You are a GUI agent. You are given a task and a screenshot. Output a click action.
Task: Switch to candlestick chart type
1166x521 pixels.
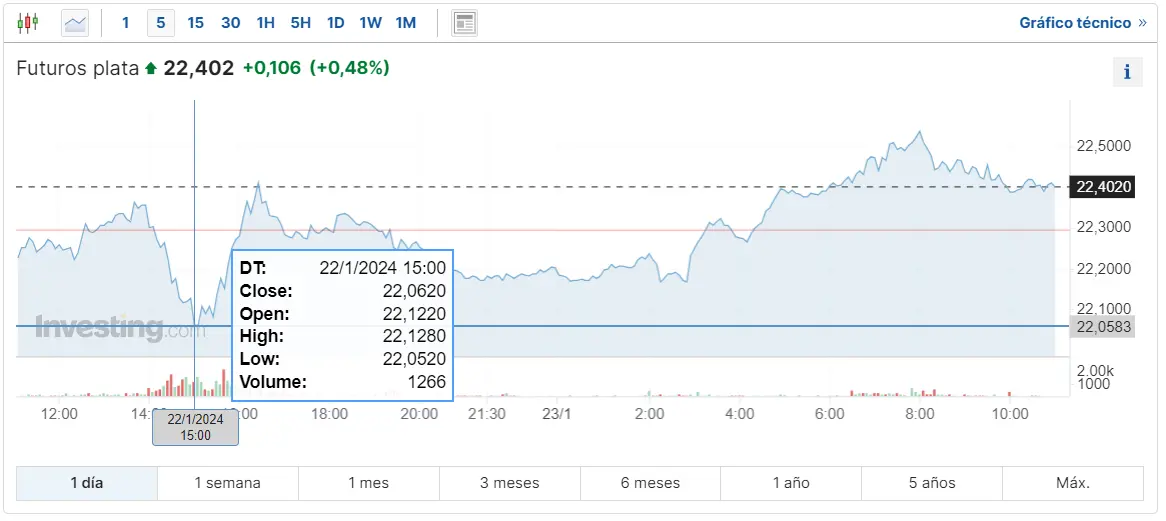coord(28,22)
